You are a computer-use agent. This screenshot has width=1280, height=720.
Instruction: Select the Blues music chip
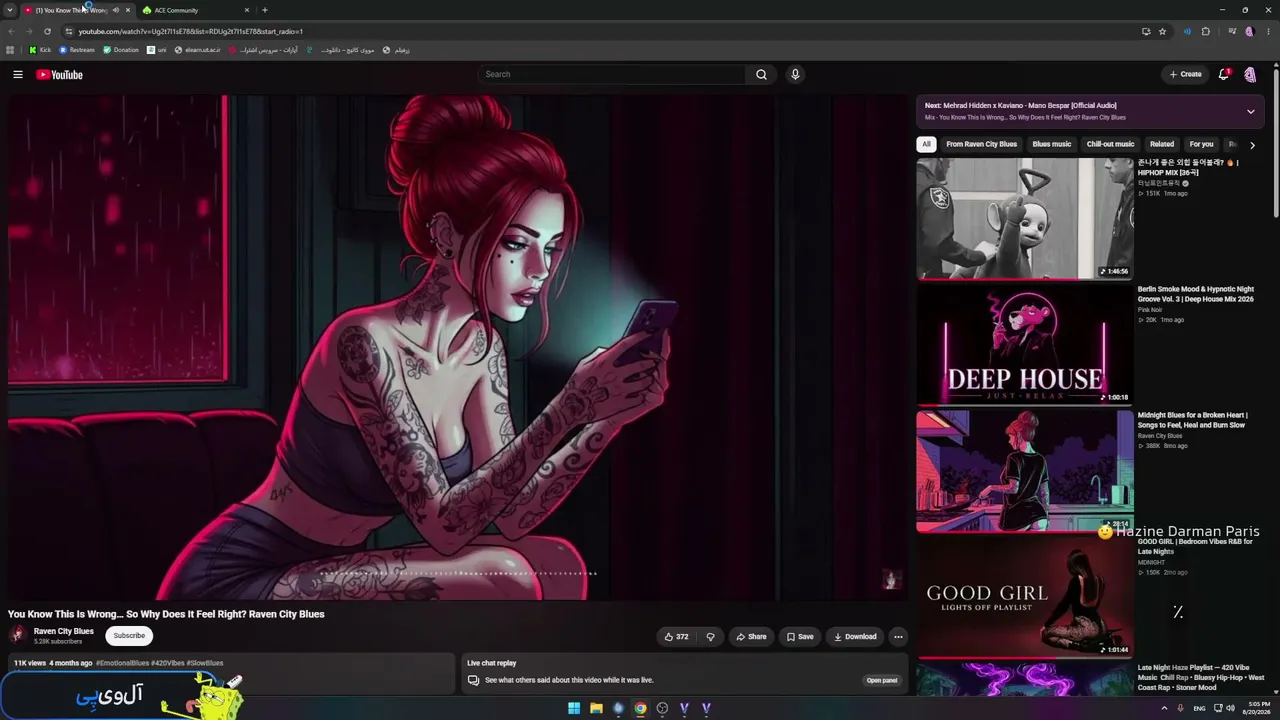(x=1051, y=144)
